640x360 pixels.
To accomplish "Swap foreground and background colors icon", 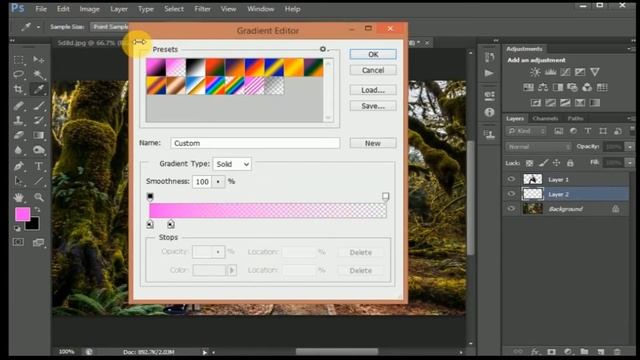I will (x=37, y=209).
